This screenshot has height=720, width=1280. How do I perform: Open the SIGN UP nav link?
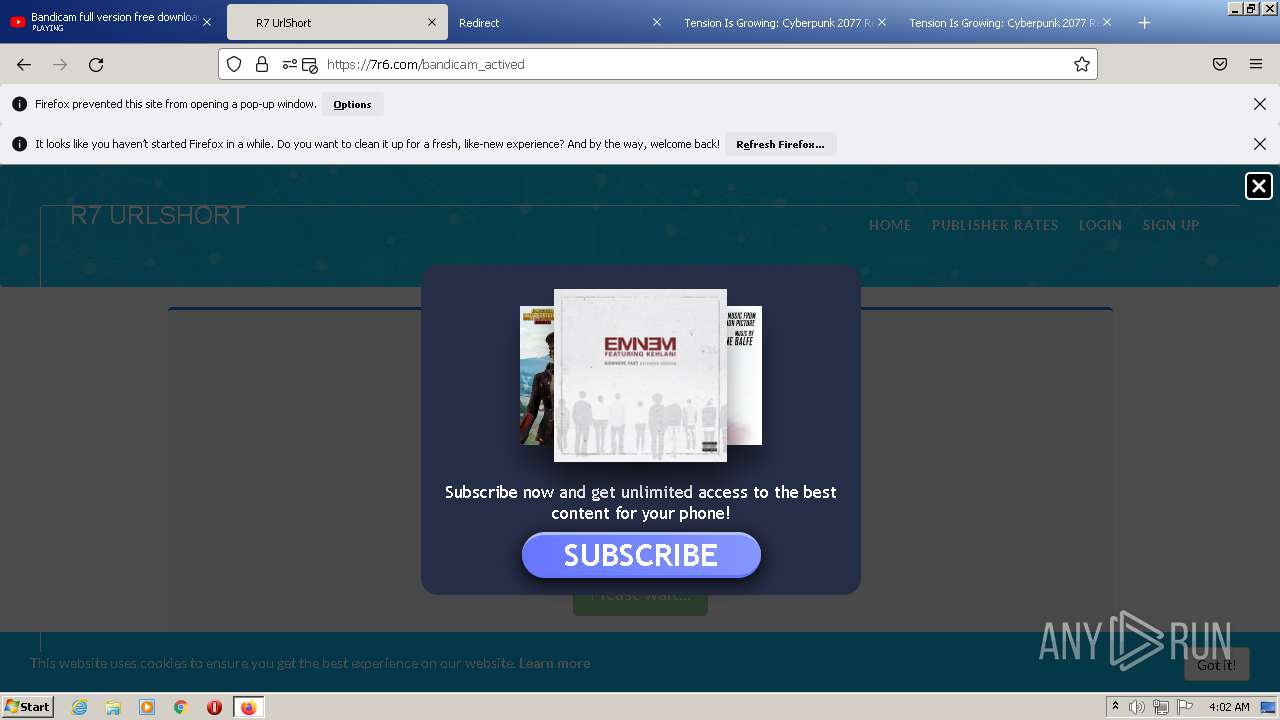(x=1171, y=225)
